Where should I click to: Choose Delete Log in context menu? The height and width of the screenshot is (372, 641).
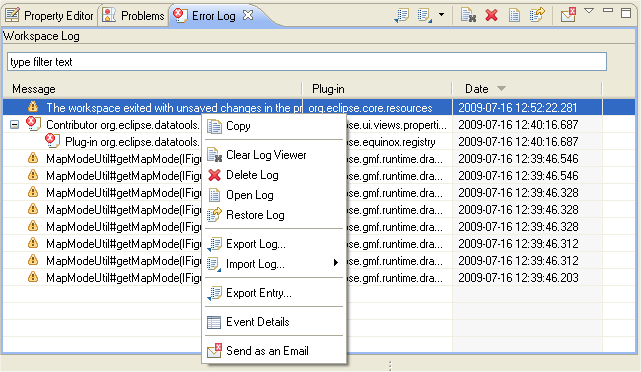click(x=274, y=175)
